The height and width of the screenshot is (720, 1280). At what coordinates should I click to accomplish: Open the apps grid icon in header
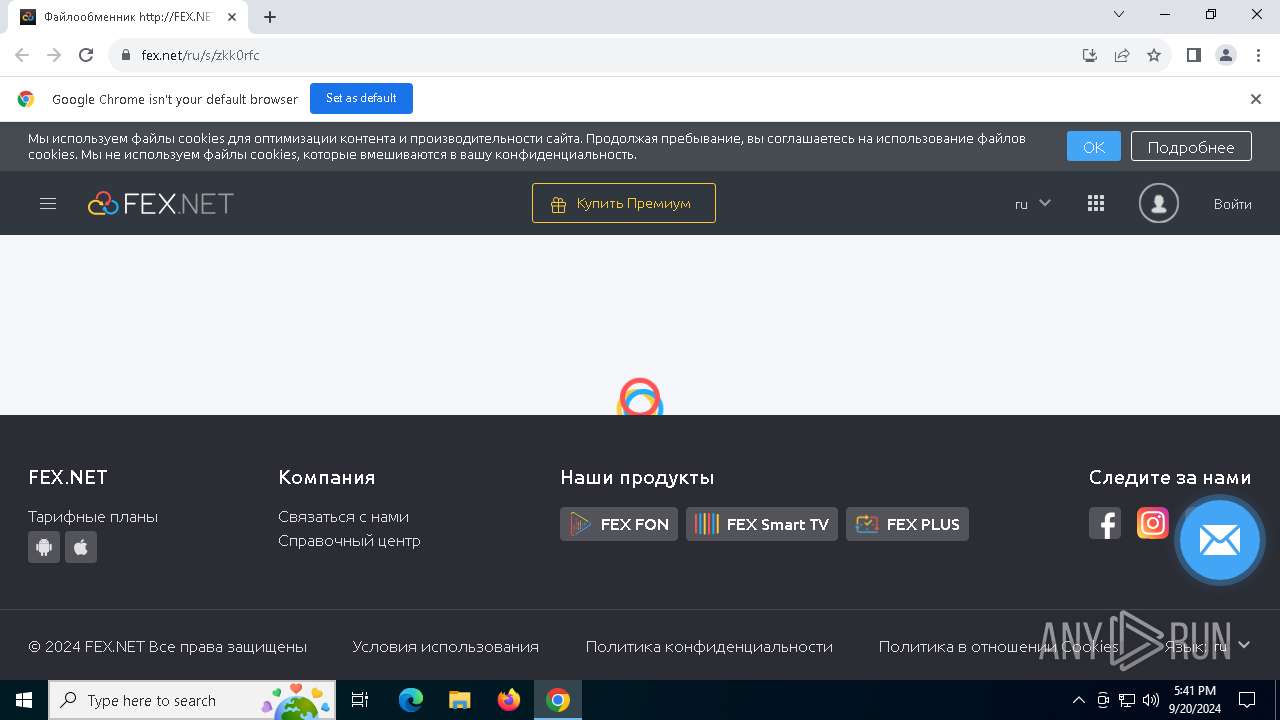[1096, 204]
